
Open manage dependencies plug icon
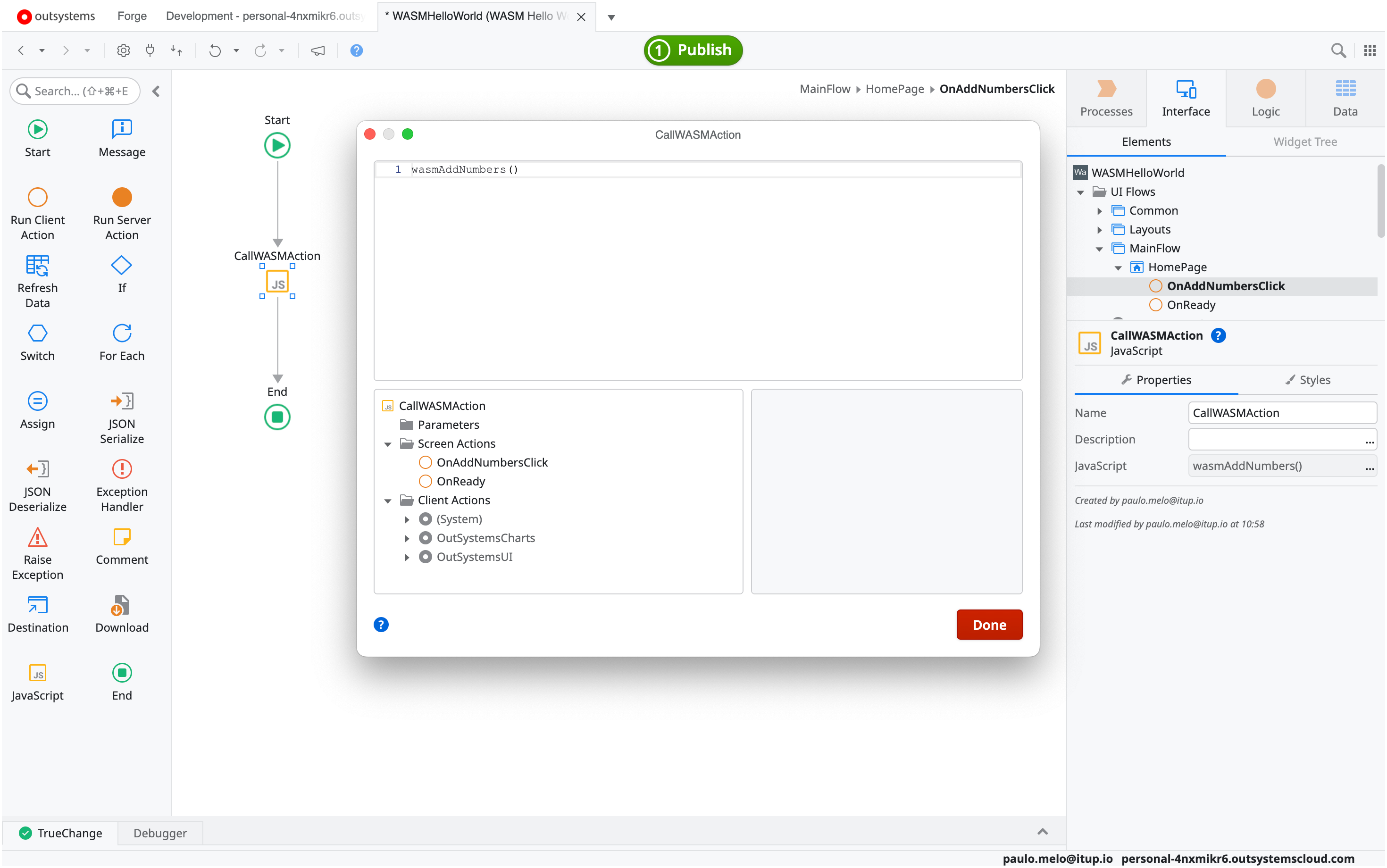[x=150, y=50]
